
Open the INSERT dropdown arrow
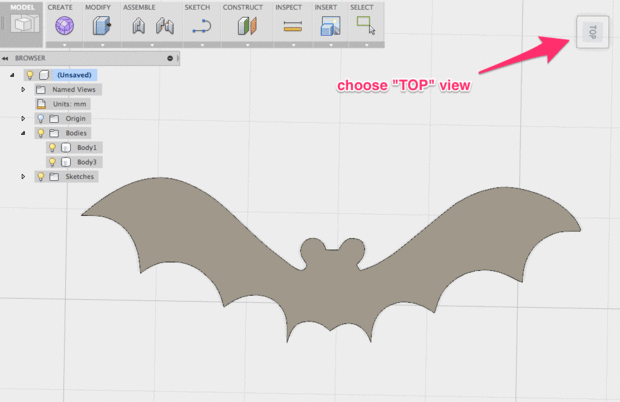(331, 45)
